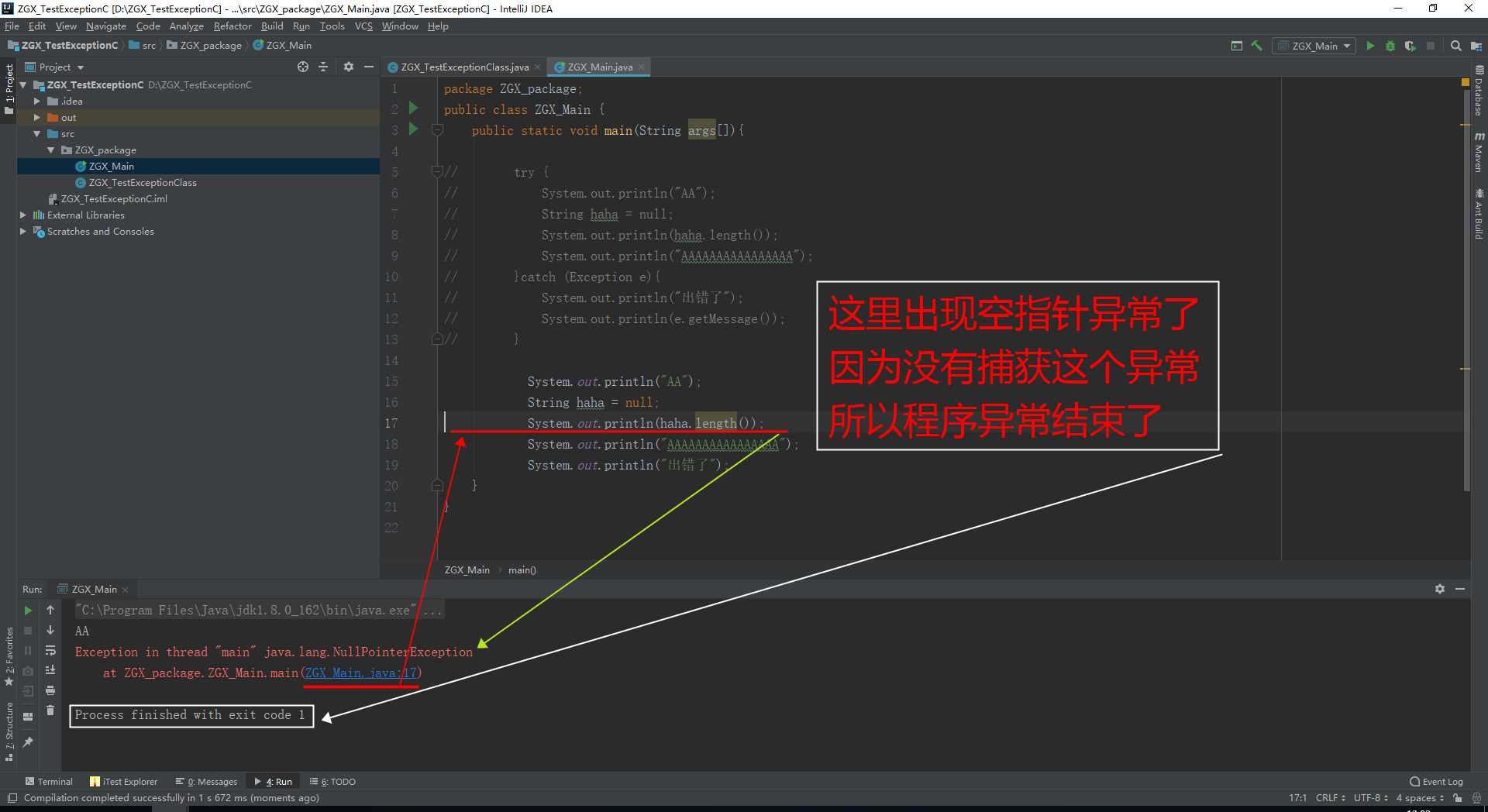The image size is (1488, 812).
Task: Toggle tool window bars in status bar corner
Action: click(12, 798)
